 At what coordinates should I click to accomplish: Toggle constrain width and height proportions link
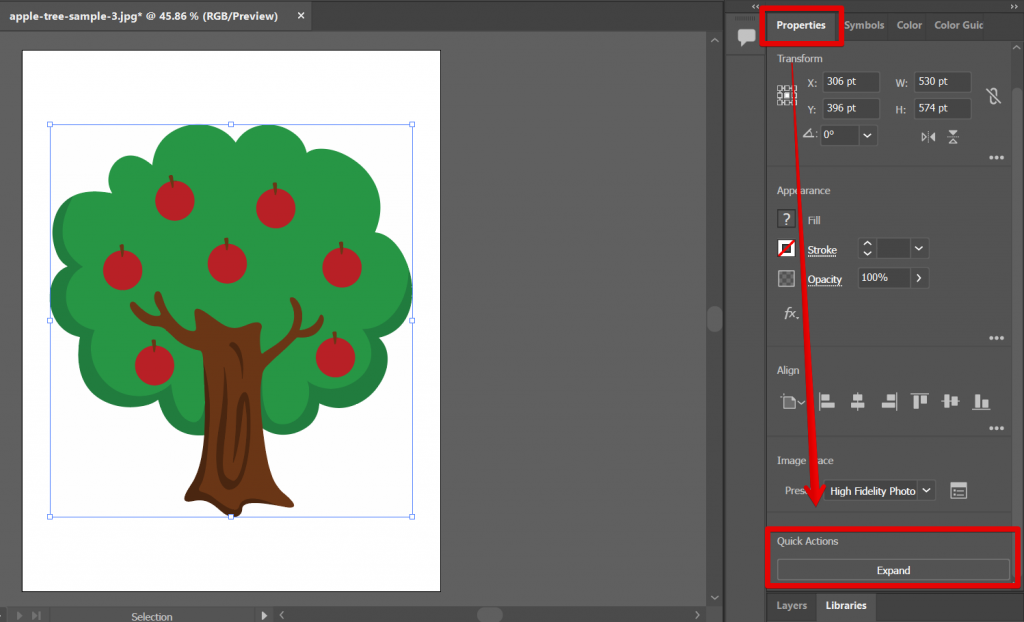[x=993, y=95]
